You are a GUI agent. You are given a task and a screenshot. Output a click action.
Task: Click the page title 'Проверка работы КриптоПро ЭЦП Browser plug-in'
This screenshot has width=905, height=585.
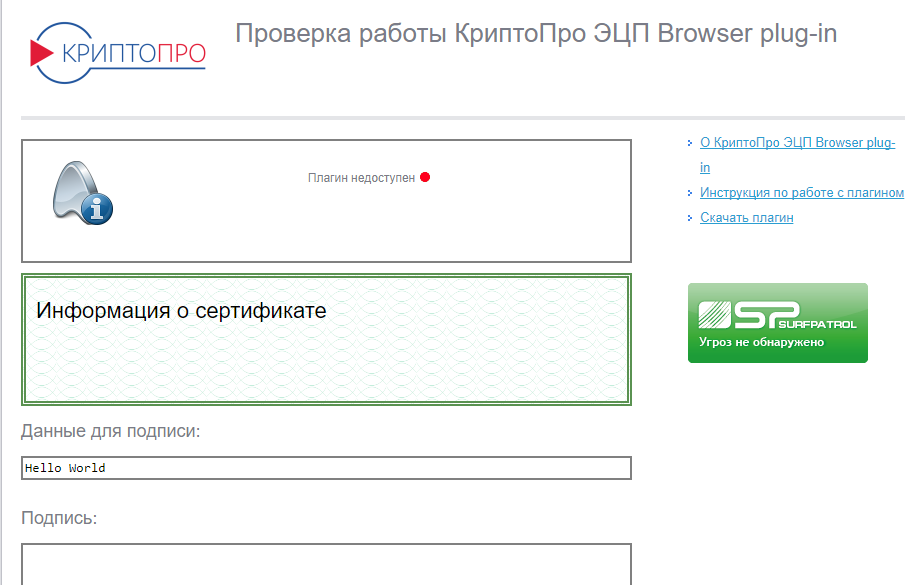click(x=536, y=33)
